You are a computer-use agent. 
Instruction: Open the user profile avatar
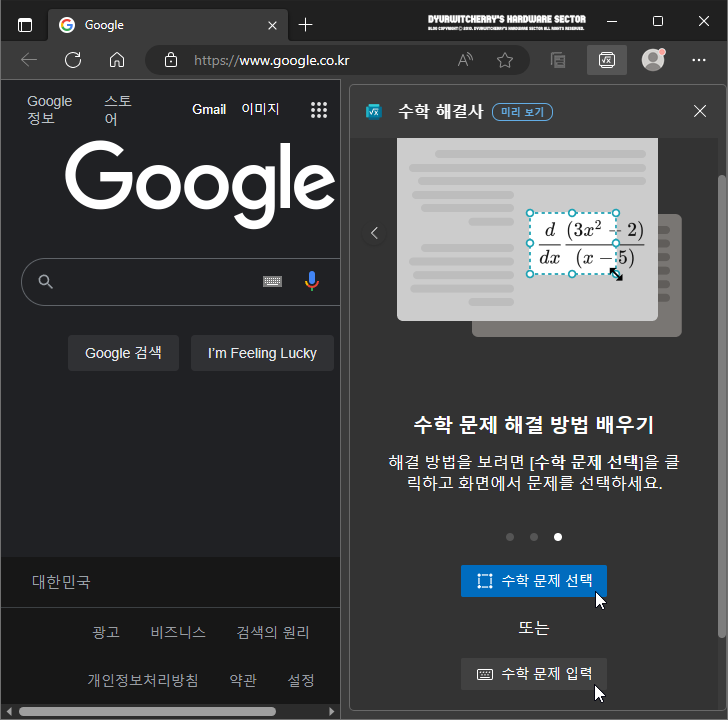pos(653,60)
